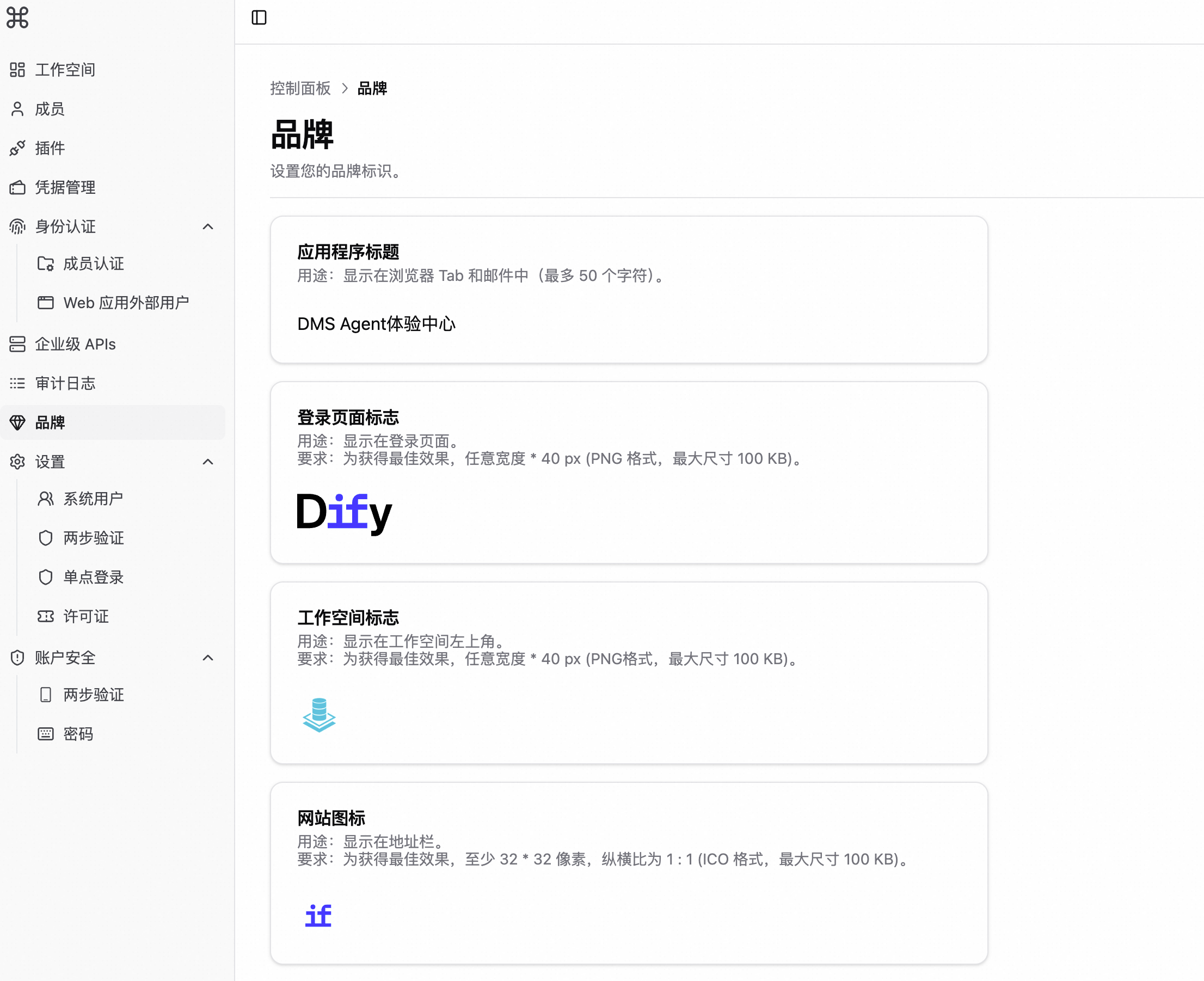1204x981 pixels.
Task: Open 工作空间 in the sidebar
Action: pos(65,70)
